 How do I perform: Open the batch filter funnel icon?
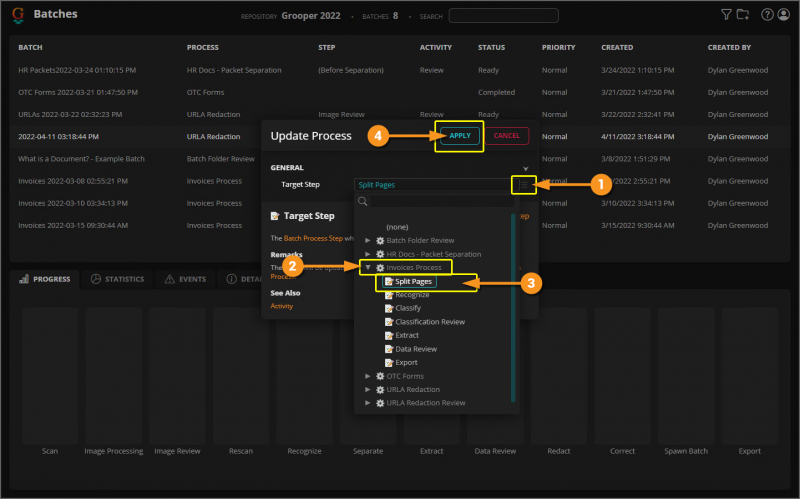[x=726, y=14]
